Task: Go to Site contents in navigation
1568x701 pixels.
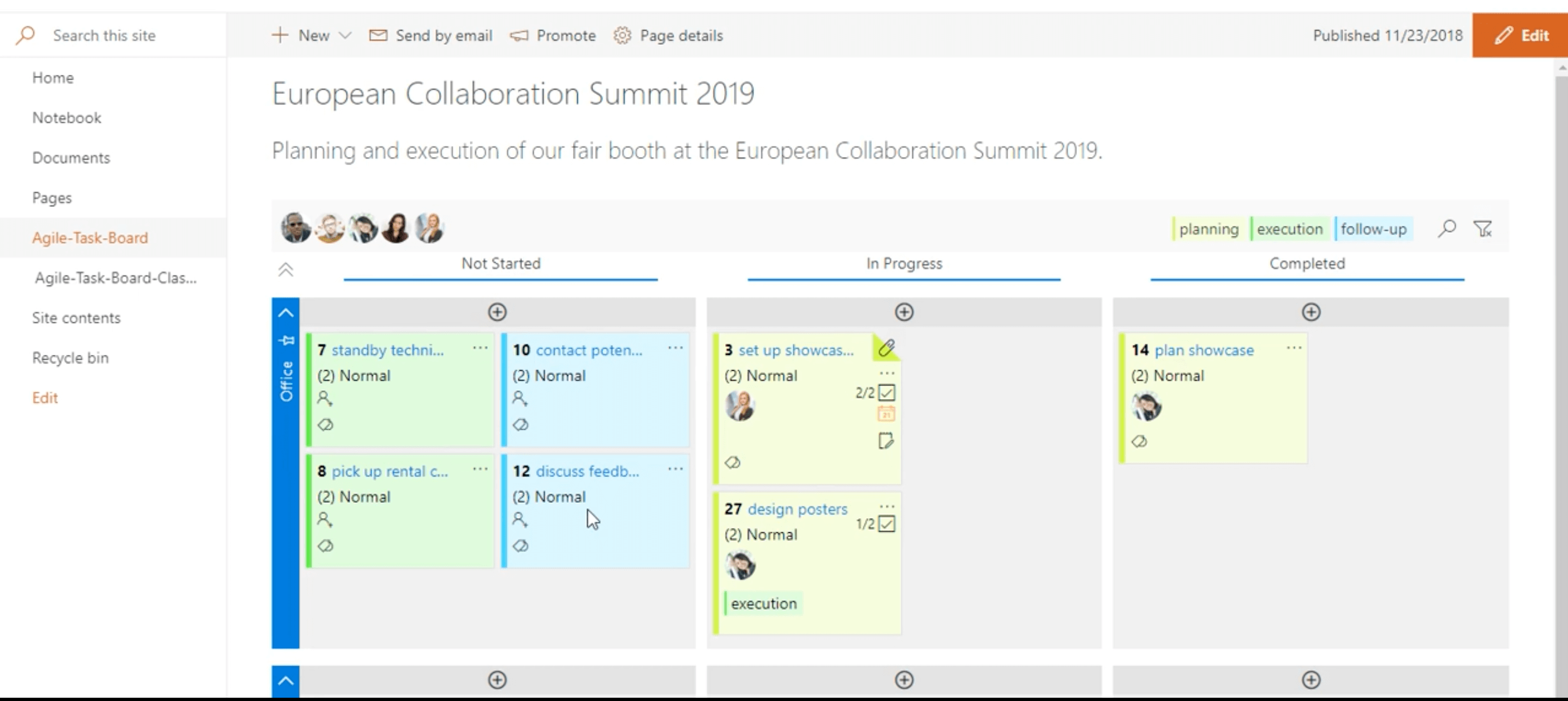Action: 76,318
